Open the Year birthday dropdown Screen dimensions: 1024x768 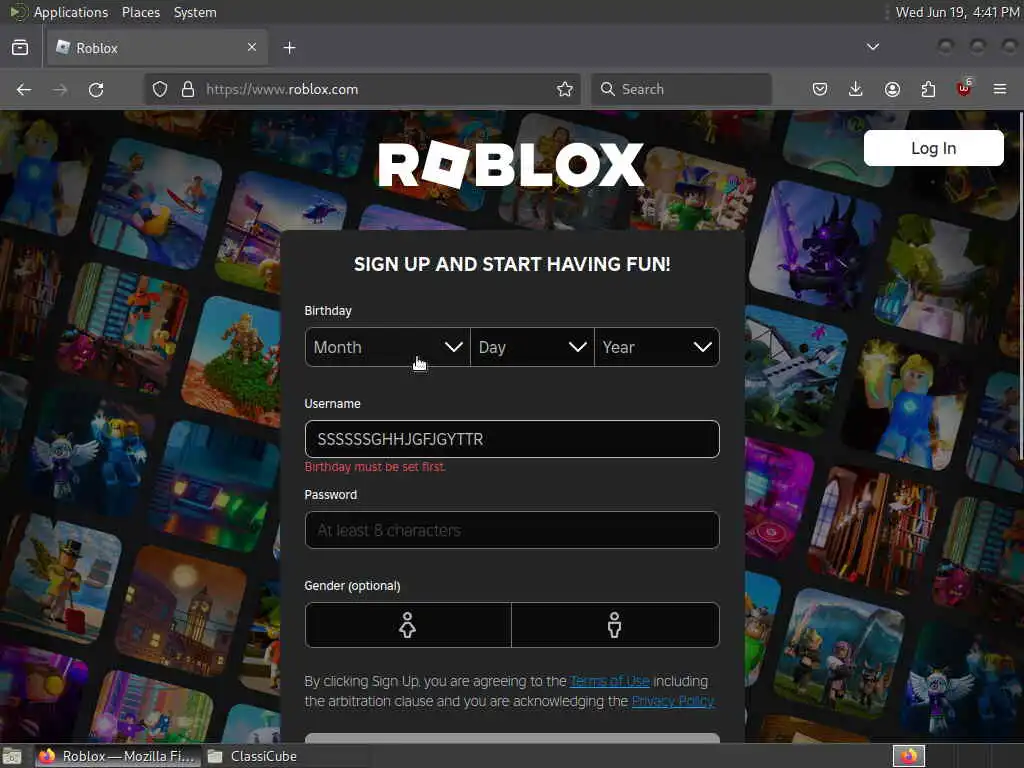[657, 347]
